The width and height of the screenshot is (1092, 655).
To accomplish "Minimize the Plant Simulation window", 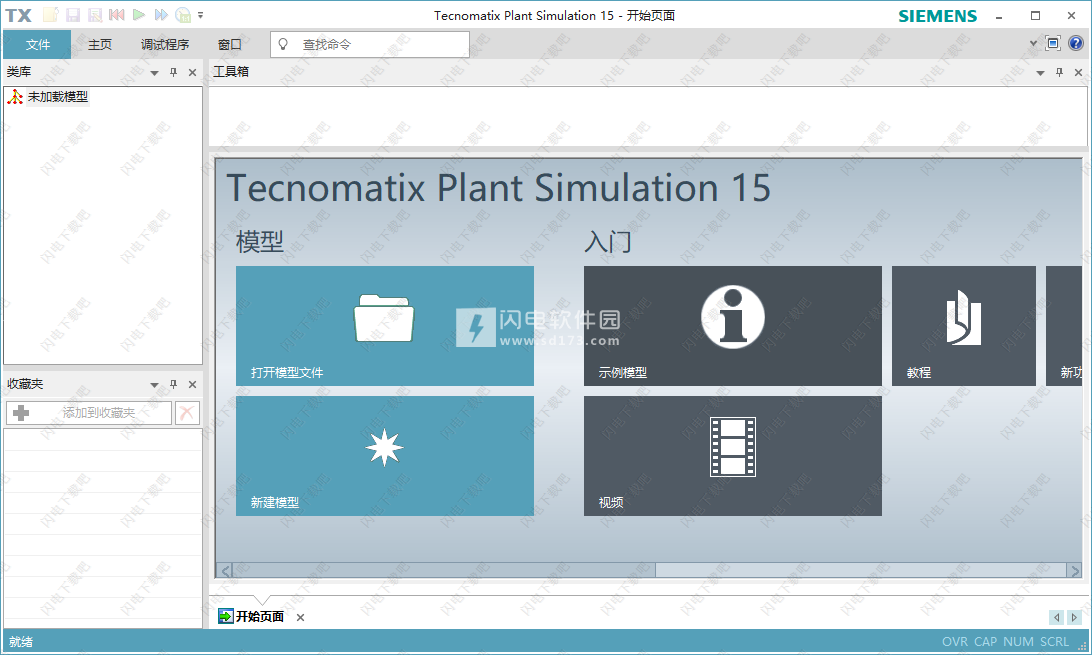I will (999, 16).
